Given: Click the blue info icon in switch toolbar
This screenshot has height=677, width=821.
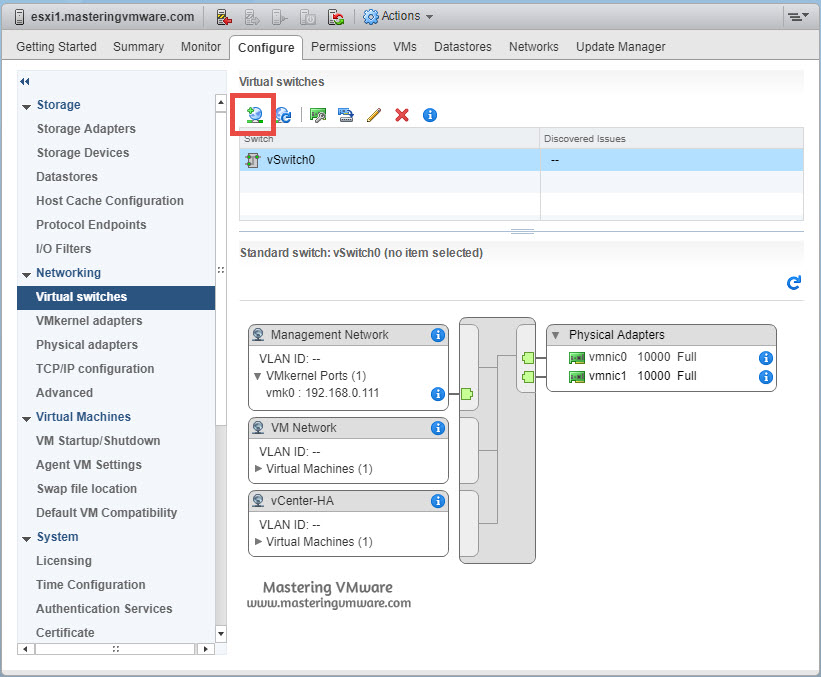Looking at the screenshot, I should pos(430,115).
